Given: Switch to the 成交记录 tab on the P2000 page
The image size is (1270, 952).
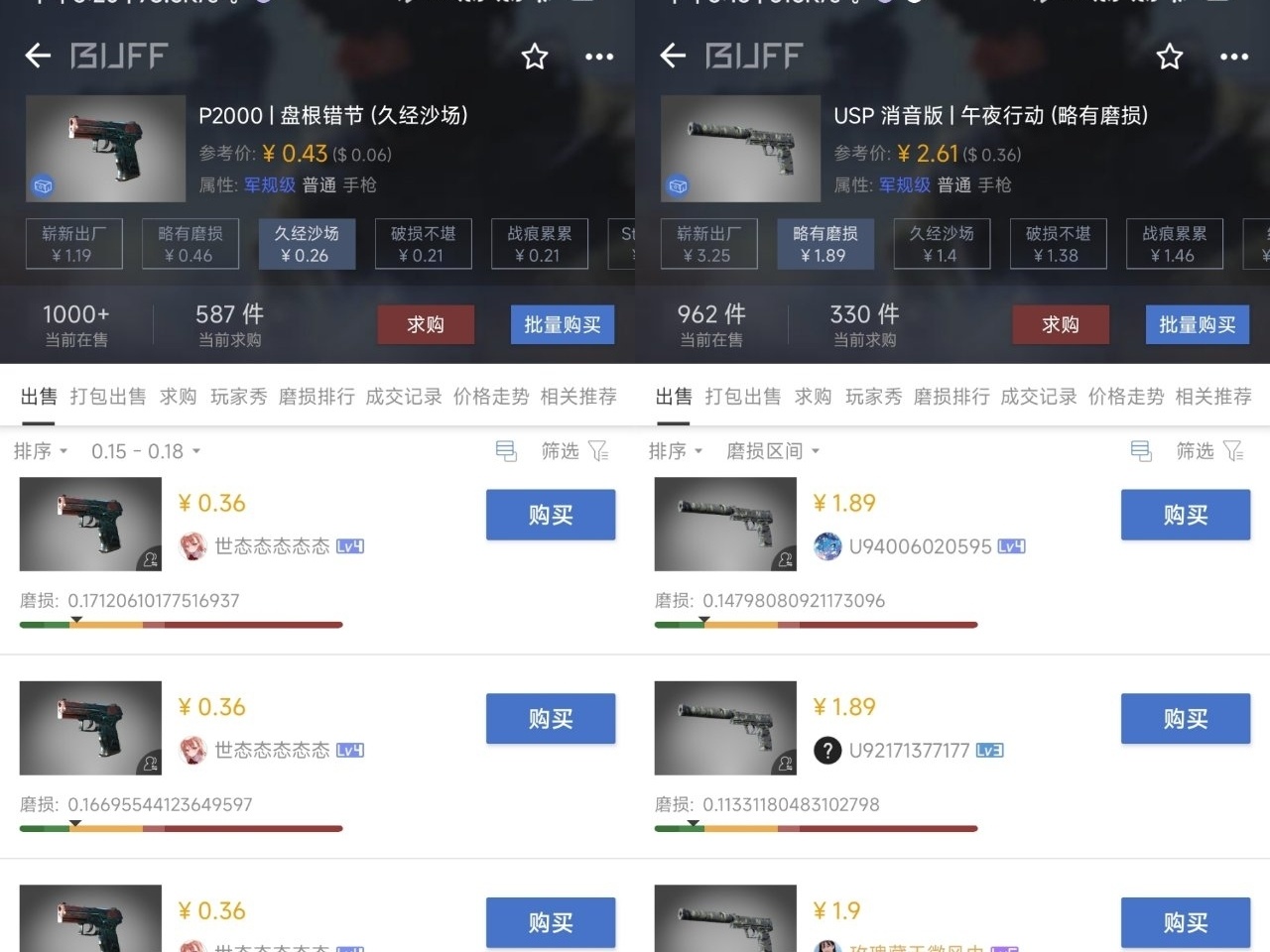Looking at the screenshot, I should (404, 397).
